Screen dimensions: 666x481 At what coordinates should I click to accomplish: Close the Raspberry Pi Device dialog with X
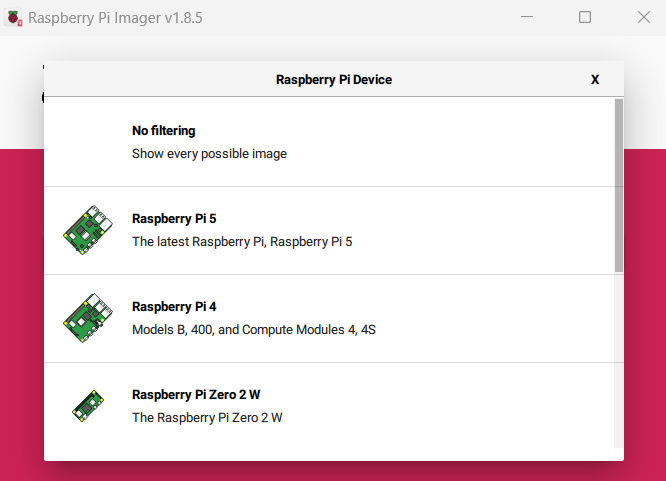[x=595, y=79]
